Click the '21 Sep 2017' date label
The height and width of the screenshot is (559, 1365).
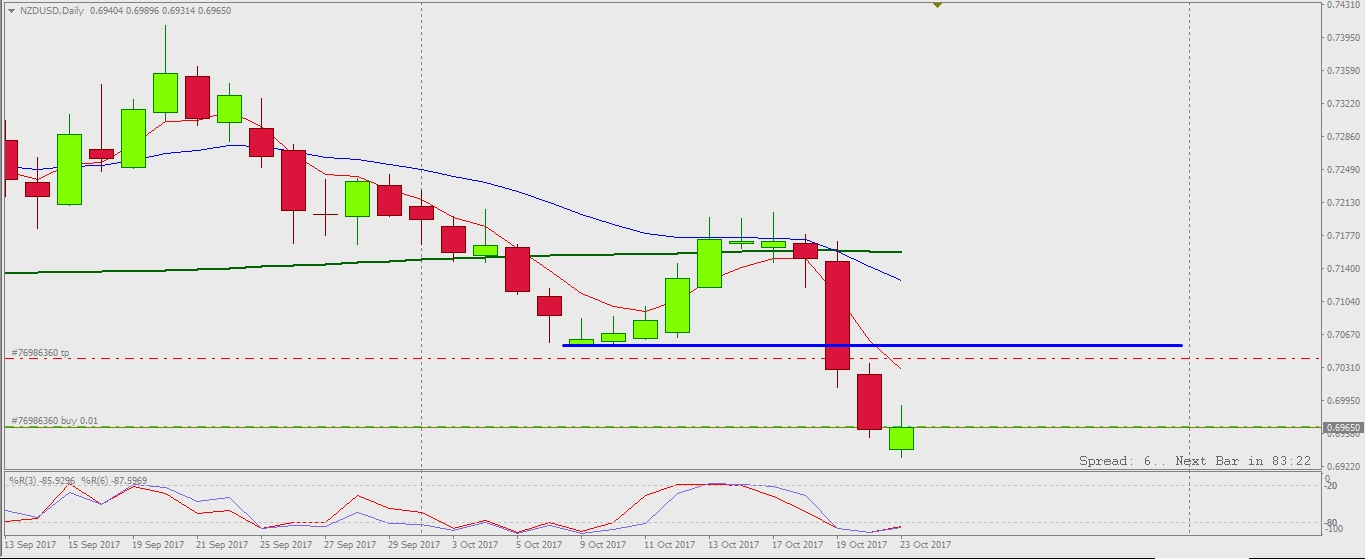pyautogui.click(x=221, y=545)
